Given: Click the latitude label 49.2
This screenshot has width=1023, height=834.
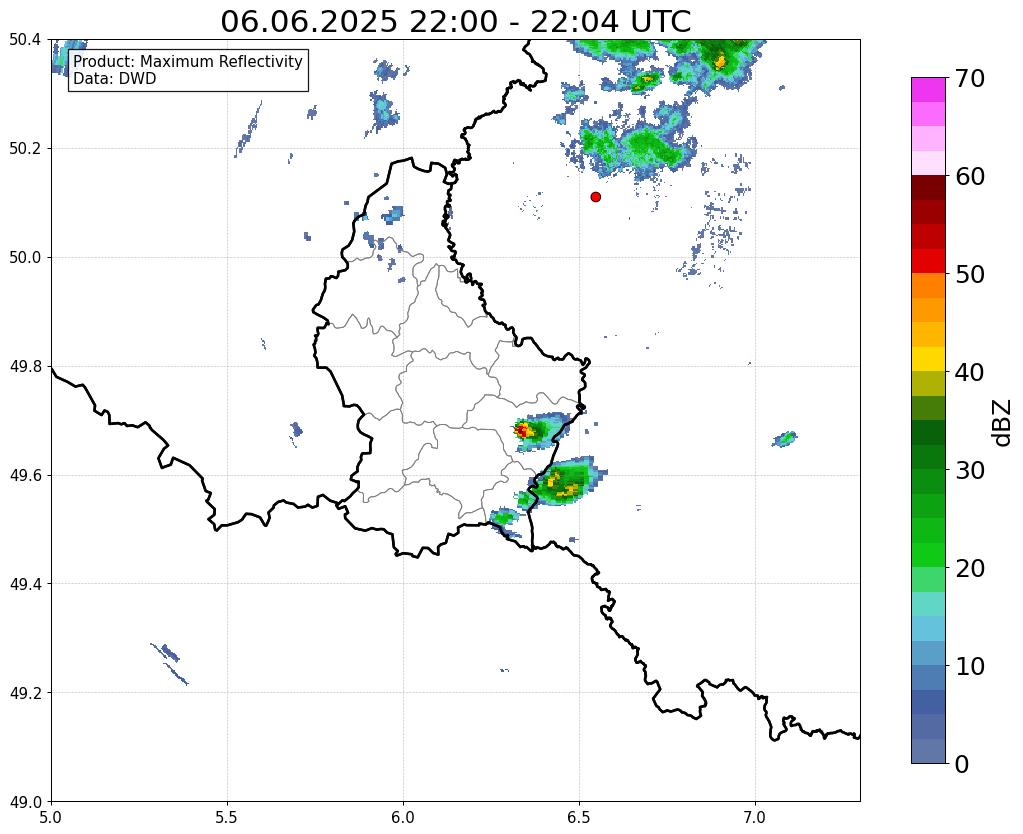Looking at the screenshot, I should click(25, 692).
